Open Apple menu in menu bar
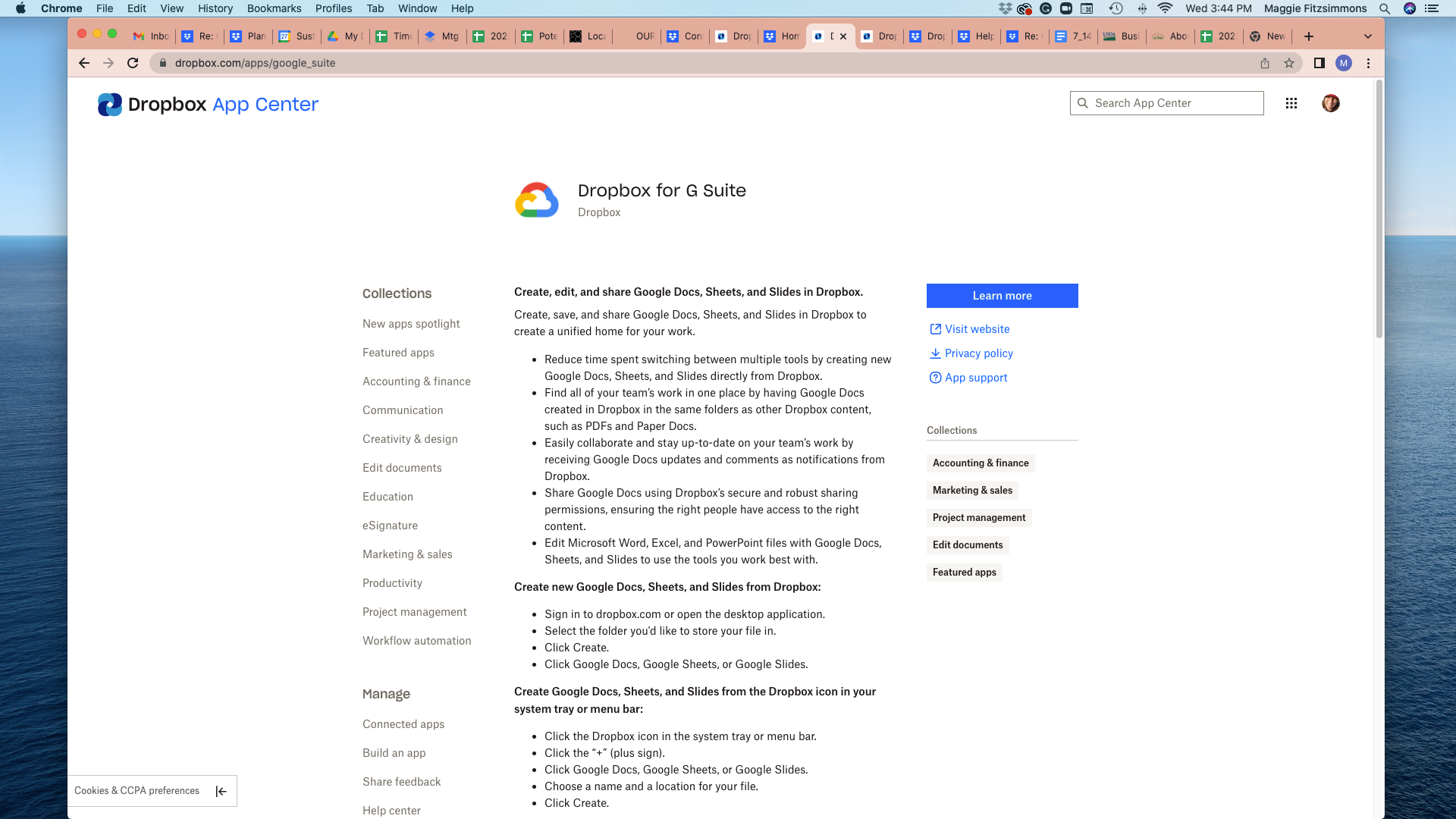Screen dimensions: 1456x819 click(20, 8)
